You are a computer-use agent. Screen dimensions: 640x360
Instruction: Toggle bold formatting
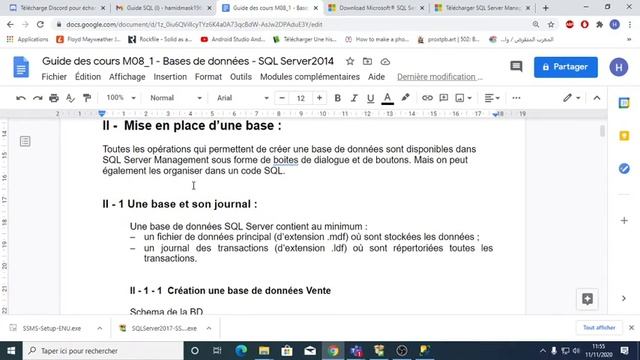click(x=338, y=98)
